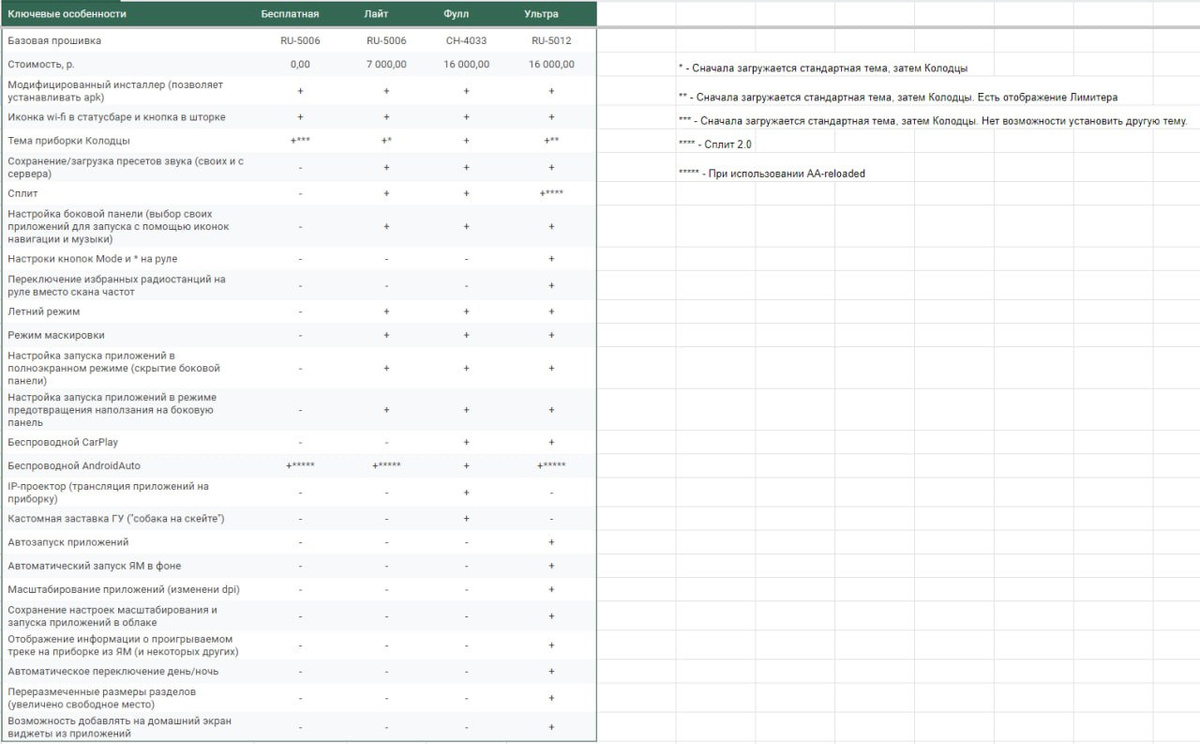The image size is (1200, 744).
Task: Select the "Автозапуск приложений" row label
Action: (68, 542)
